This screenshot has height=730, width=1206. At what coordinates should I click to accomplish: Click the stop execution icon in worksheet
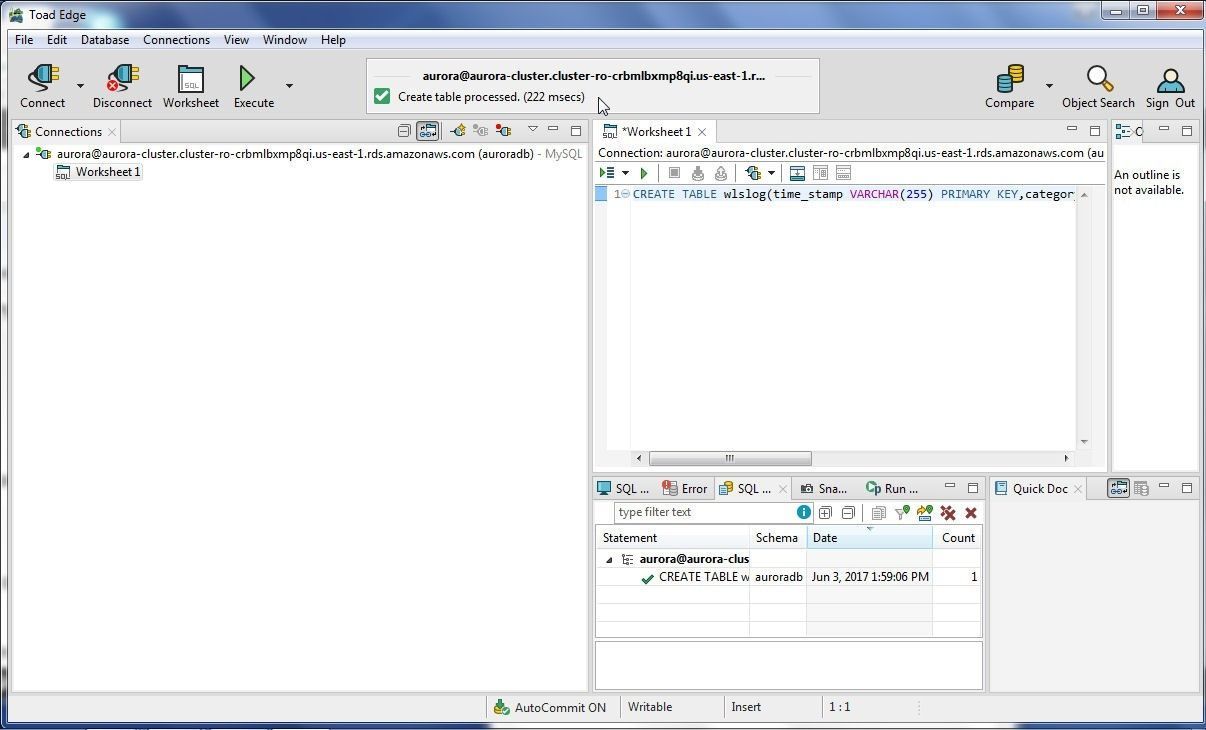pyautogui.click(x=674, y=173)
